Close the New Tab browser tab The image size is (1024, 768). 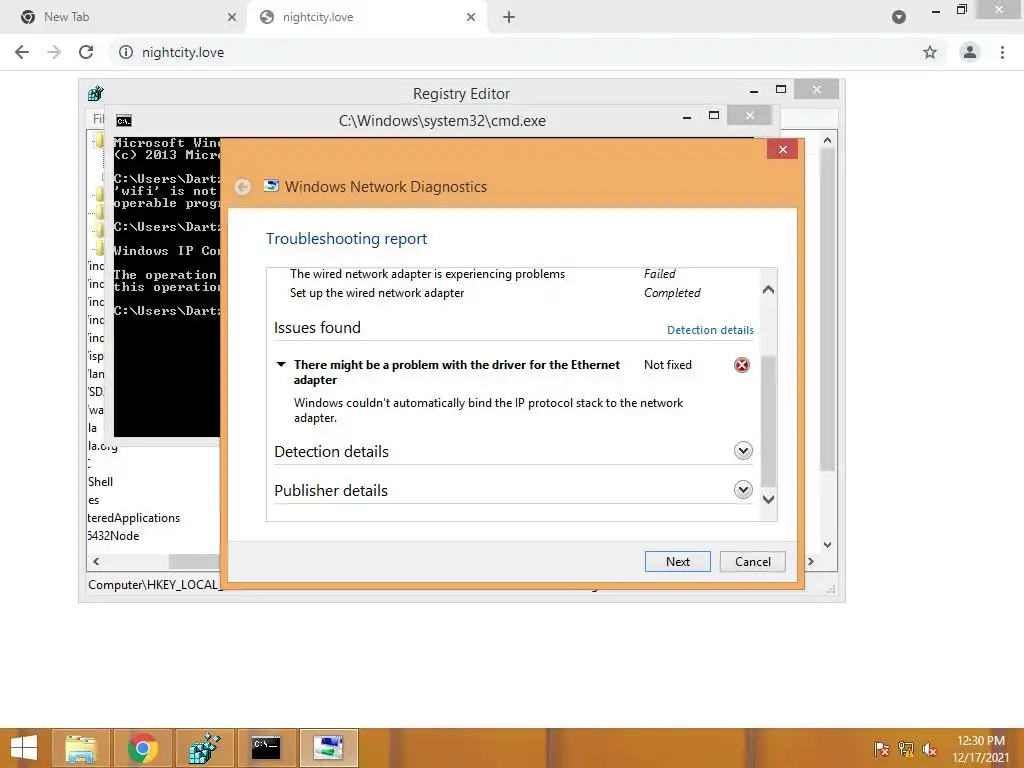[x=232, y=18]
